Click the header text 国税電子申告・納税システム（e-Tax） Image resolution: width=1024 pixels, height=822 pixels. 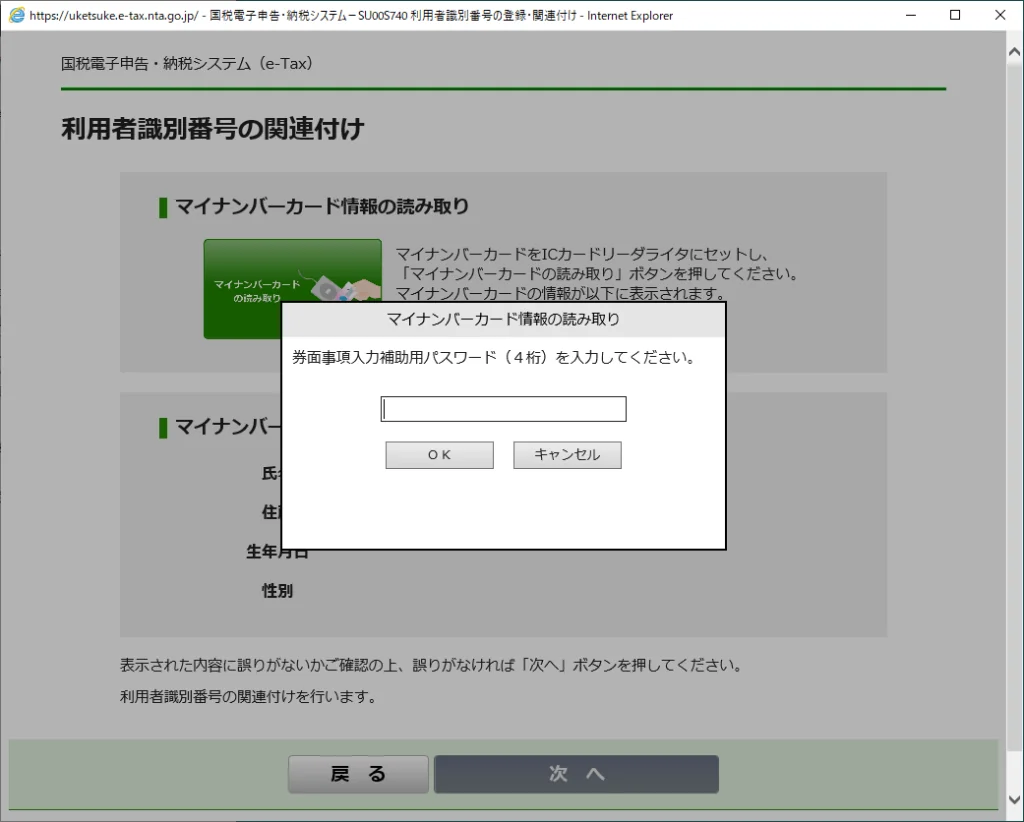coord(187,64)
